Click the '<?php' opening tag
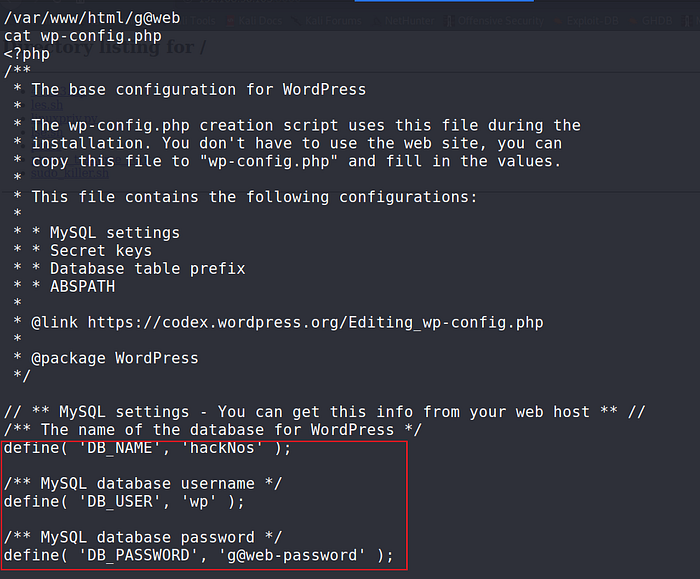700x579 pixels. pos(27,53)
